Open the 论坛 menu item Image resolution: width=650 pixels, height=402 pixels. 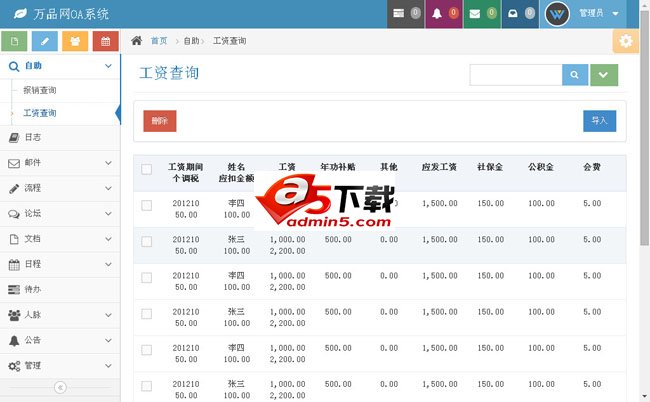click(x=60, y=214)
